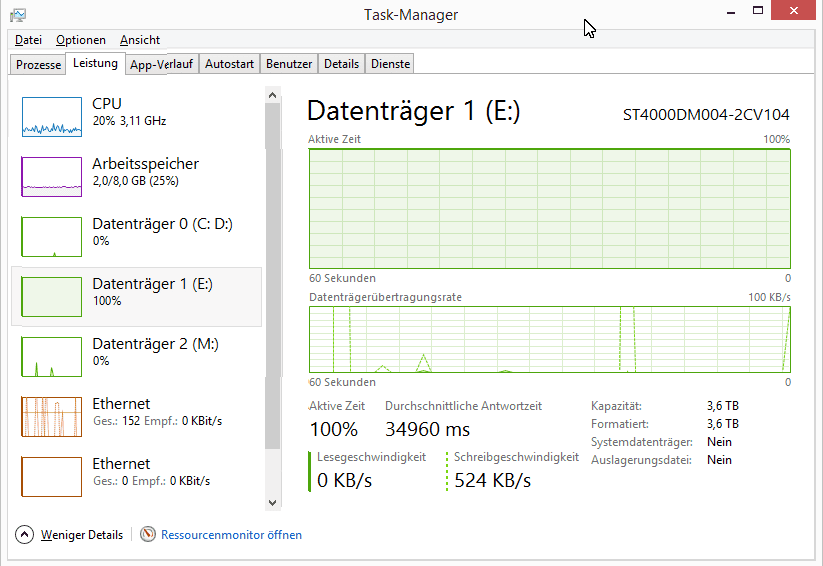The height and width of the screenshot is (566, 823).
Task: Click the first Ethernet adapter graph icon
Action: click(52, 417)
